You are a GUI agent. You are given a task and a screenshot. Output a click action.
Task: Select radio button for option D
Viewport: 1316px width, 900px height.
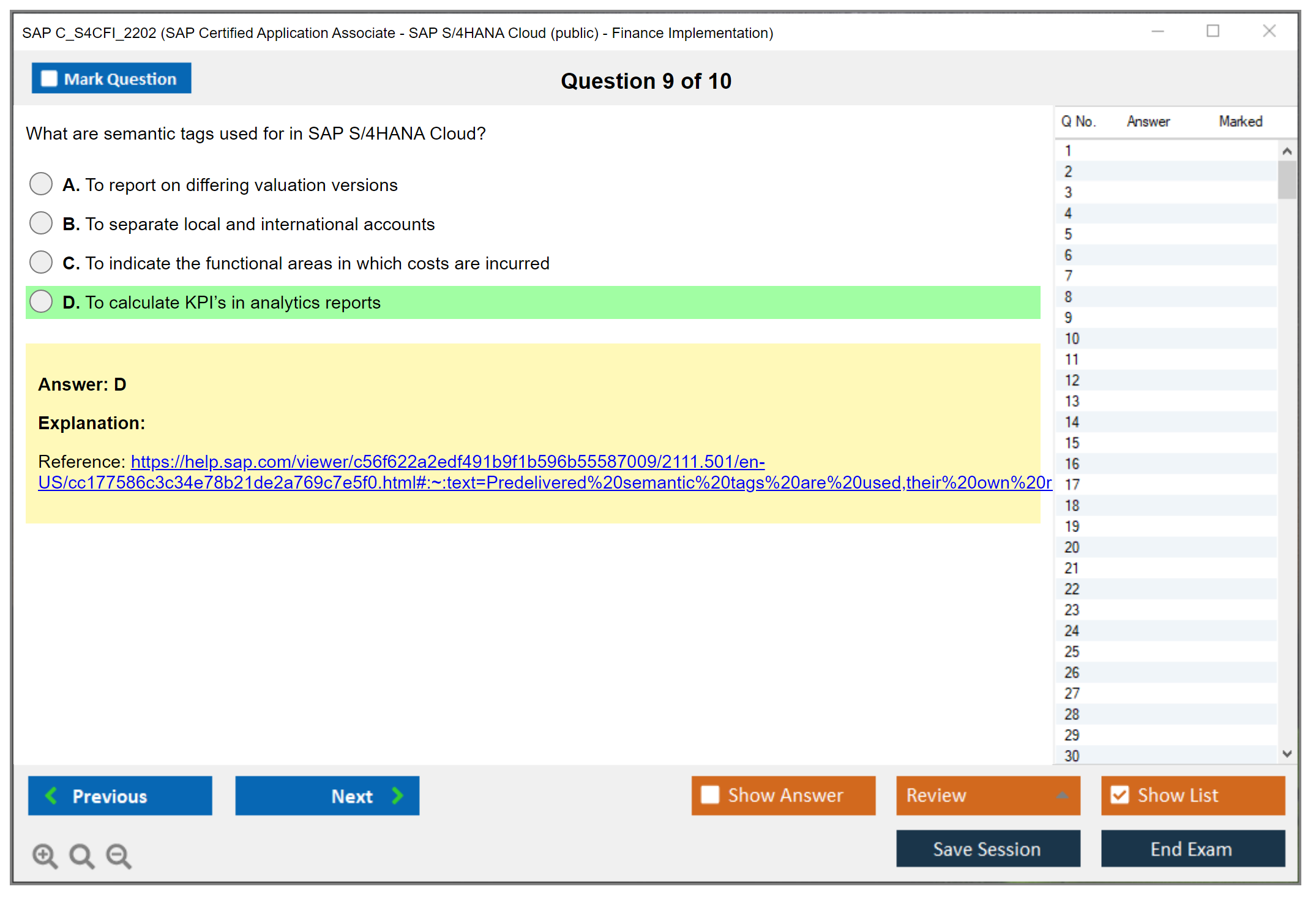click(41, 301)
